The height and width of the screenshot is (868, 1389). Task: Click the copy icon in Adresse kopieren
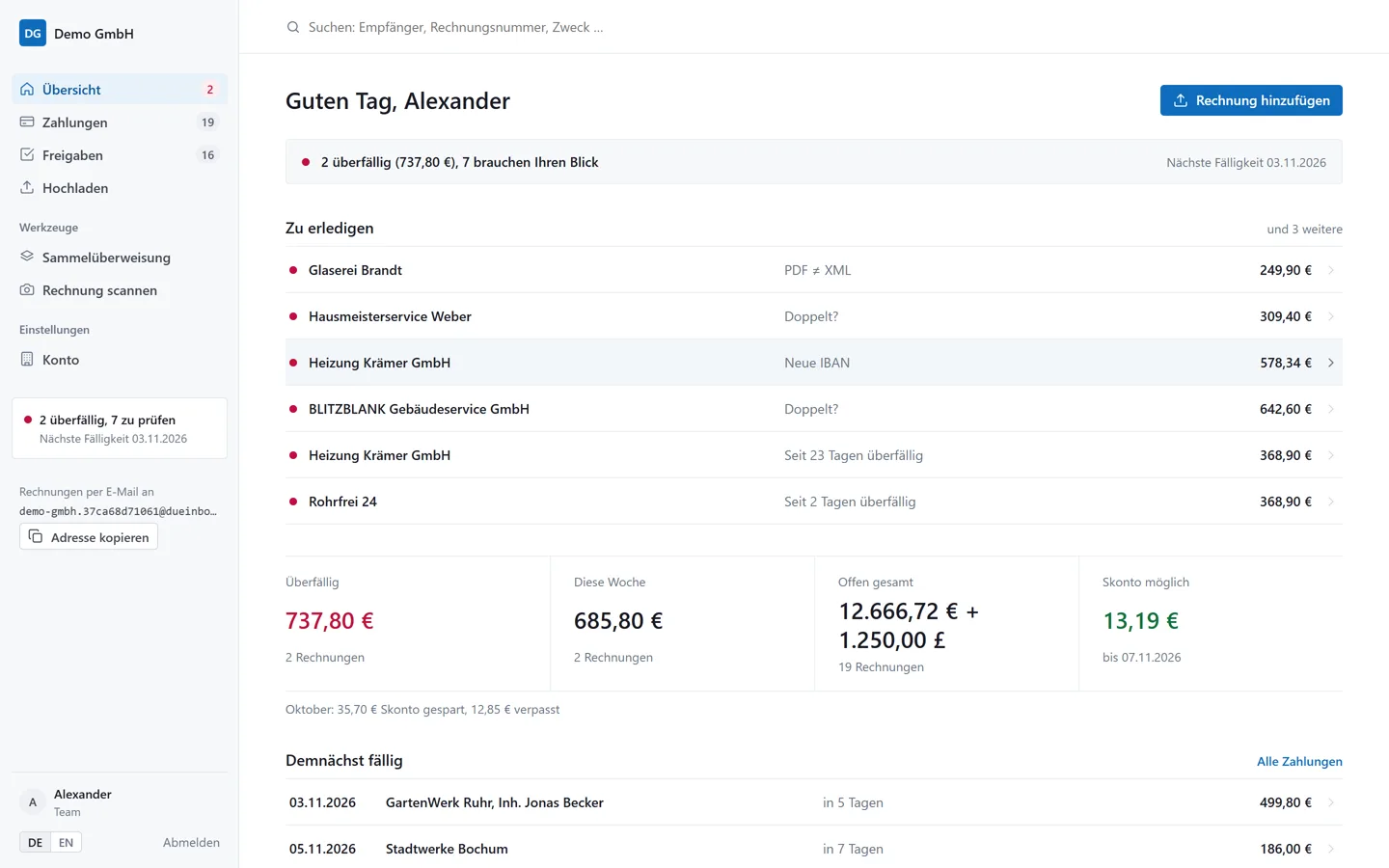(36, 536)
